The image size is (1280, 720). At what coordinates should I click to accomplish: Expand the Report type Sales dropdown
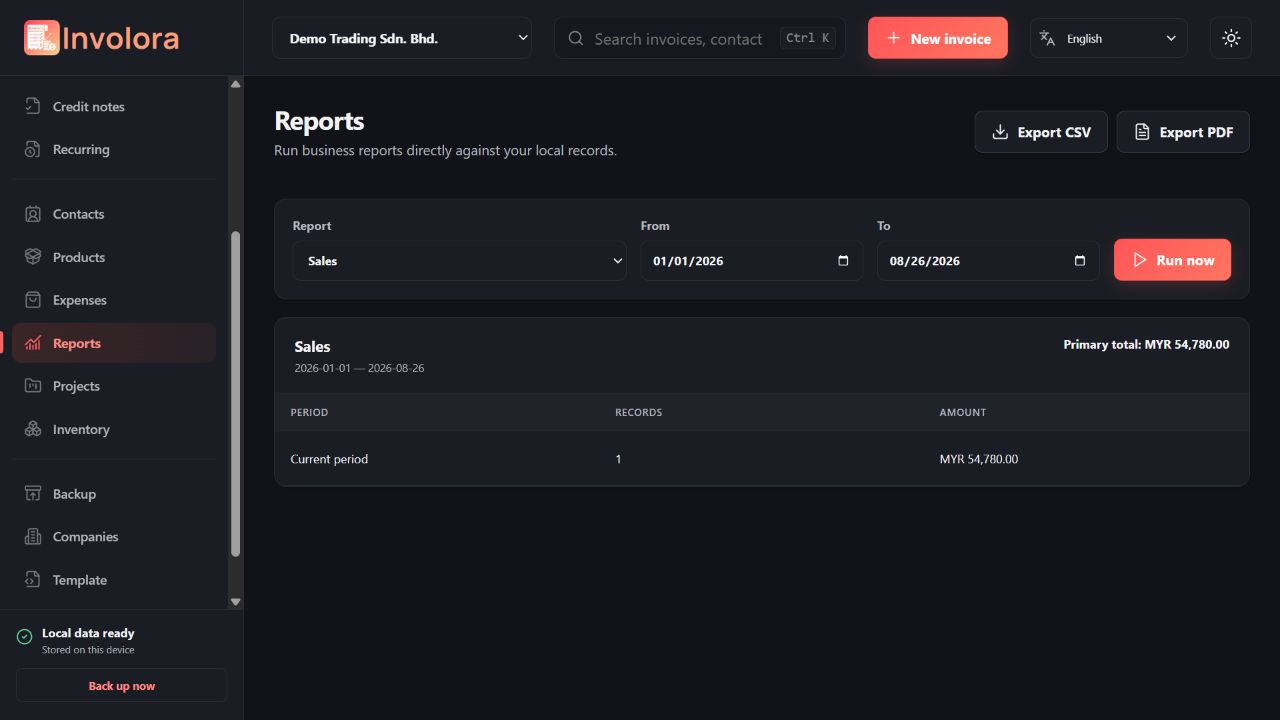point(459,260)
